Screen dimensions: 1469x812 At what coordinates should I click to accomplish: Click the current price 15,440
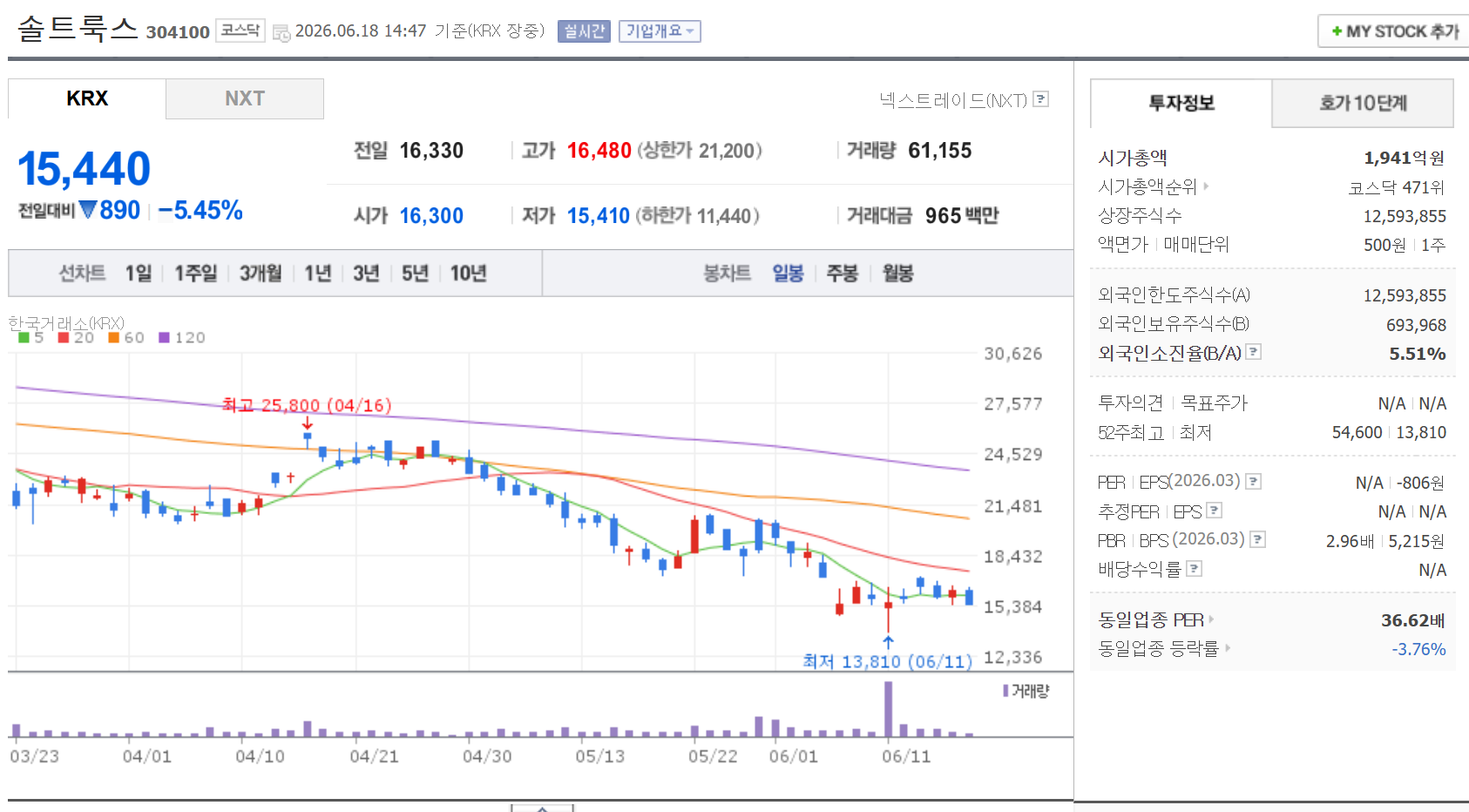[84, 169]
